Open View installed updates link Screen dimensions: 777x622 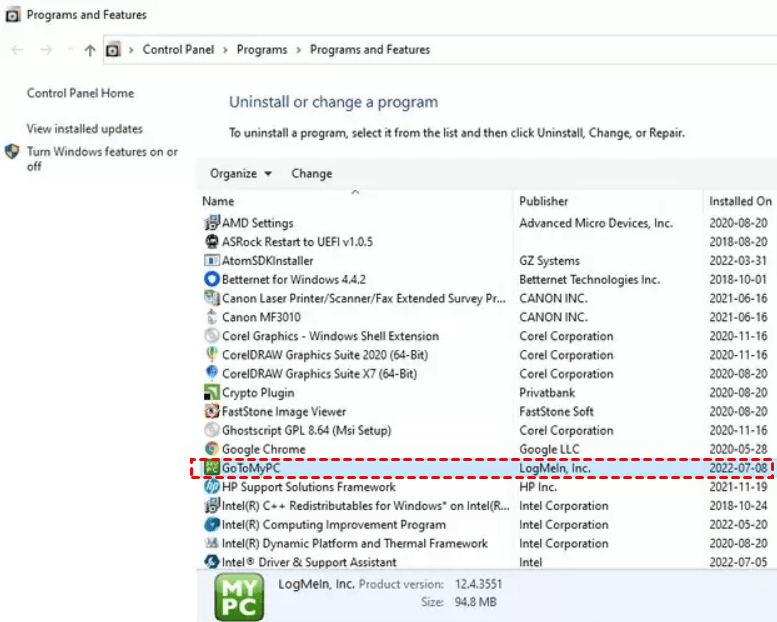(x=85, y=129)
